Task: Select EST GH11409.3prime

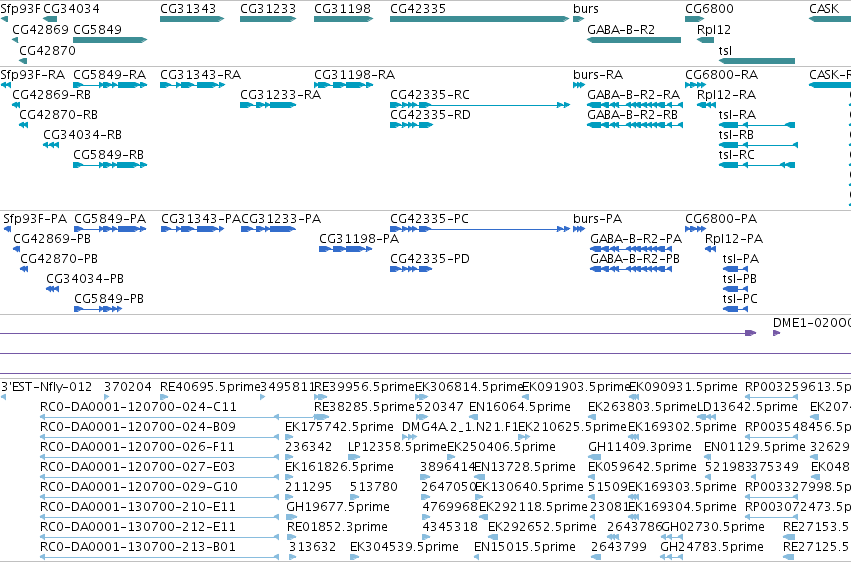Action: coord(594,457)
